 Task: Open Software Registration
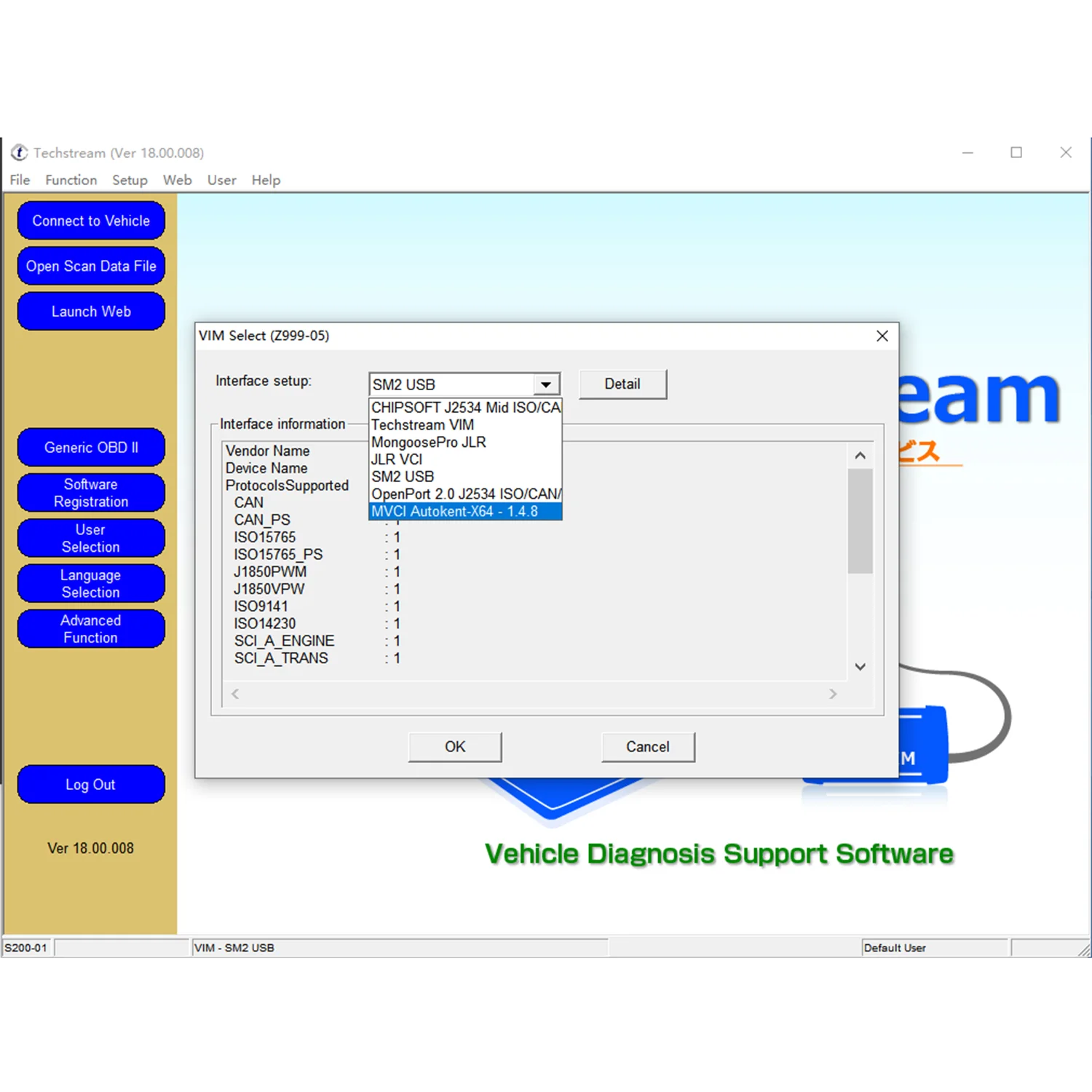point(91,493)
